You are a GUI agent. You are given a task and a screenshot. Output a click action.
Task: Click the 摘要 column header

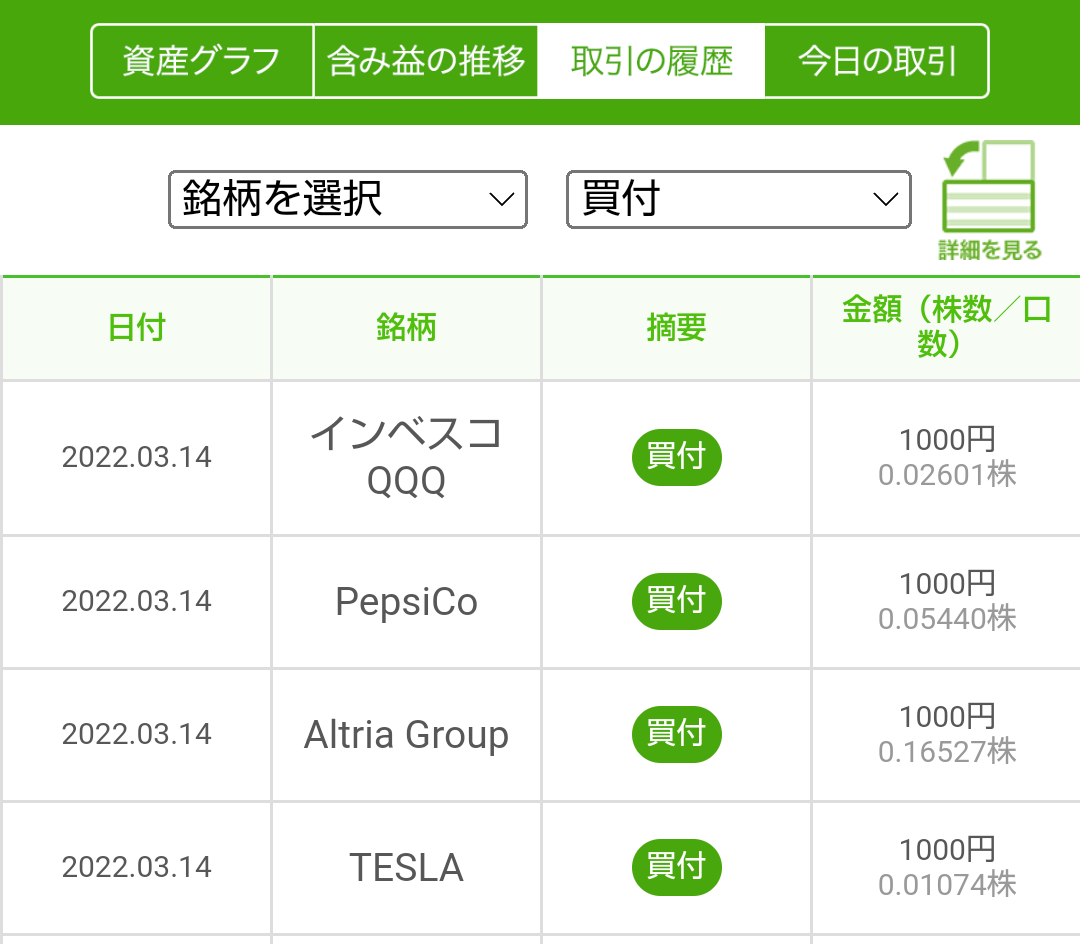click(676, 328)
